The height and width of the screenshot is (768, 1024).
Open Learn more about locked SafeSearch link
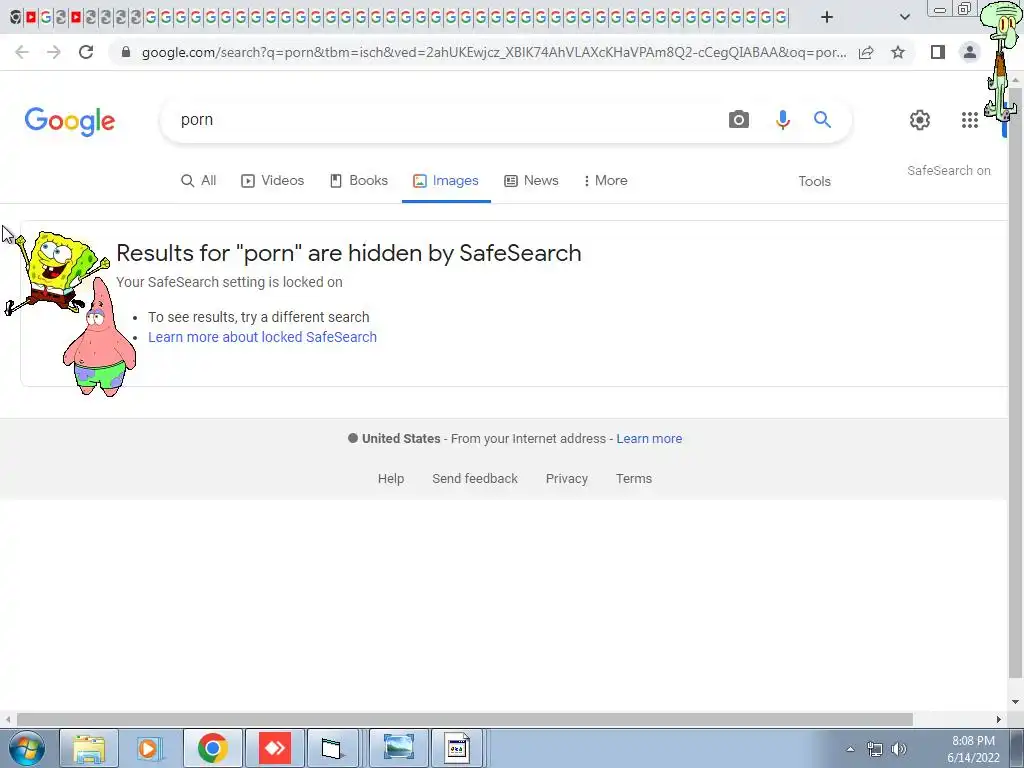[263, 337]
